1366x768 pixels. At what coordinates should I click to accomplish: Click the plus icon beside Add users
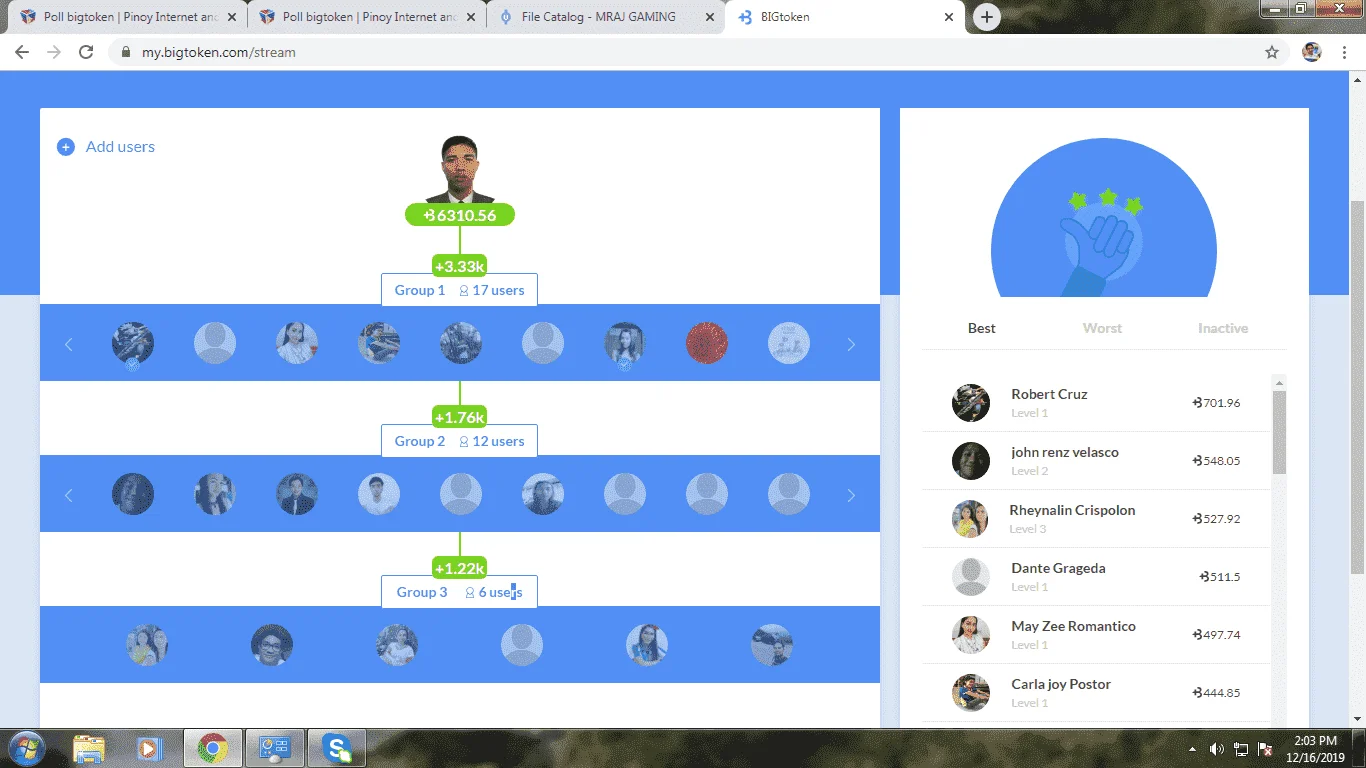pos(66,147)
